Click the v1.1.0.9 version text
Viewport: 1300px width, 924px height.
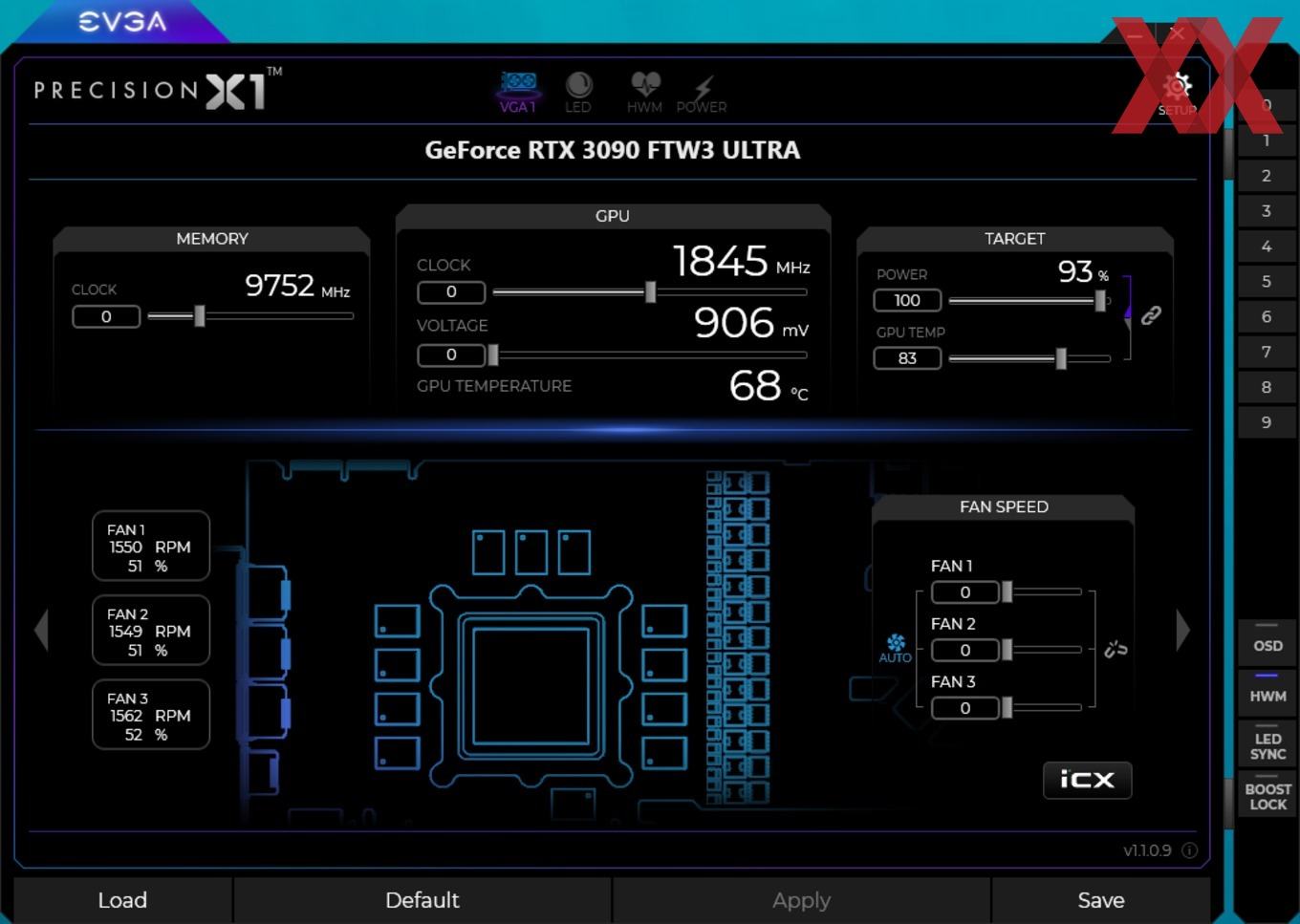click(1147, 850)
